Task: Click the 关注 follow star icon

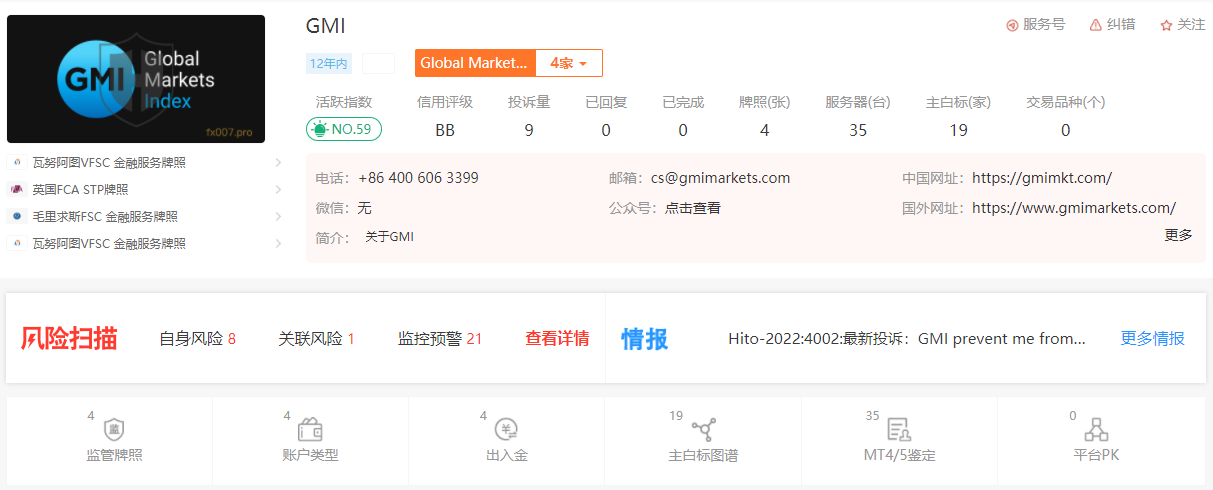Action: (x=1166, y=25)
